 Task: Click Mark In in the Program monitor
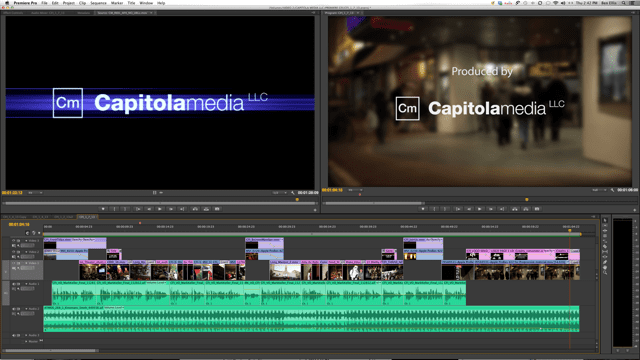(434, 209)
